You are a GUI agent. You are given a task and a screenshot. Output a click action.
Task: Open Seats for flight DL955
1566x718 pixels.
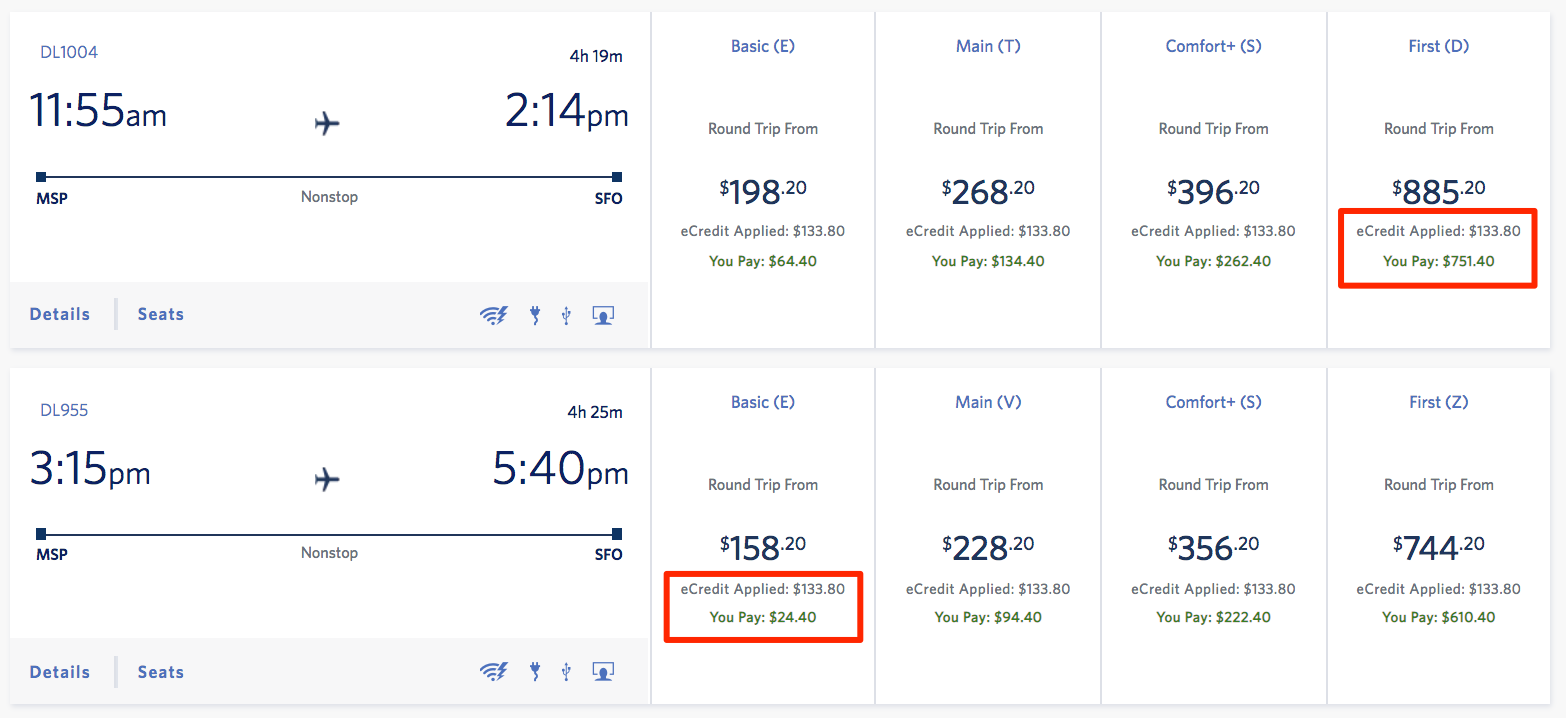point(160,671)
